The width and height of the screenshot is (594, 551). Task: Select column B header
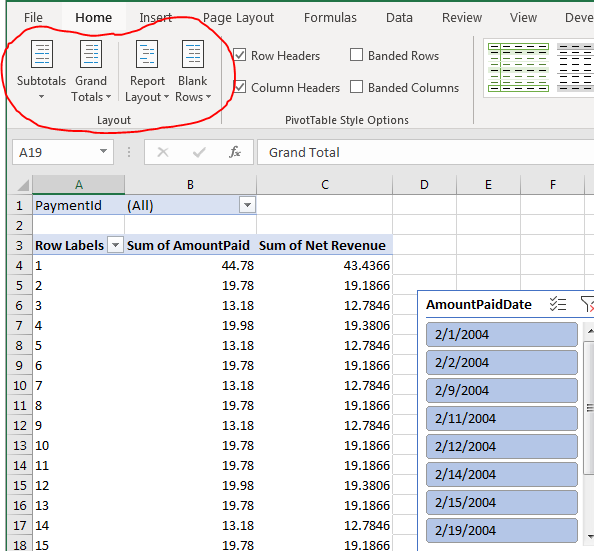pyautogui.click(x=191, y=185)
